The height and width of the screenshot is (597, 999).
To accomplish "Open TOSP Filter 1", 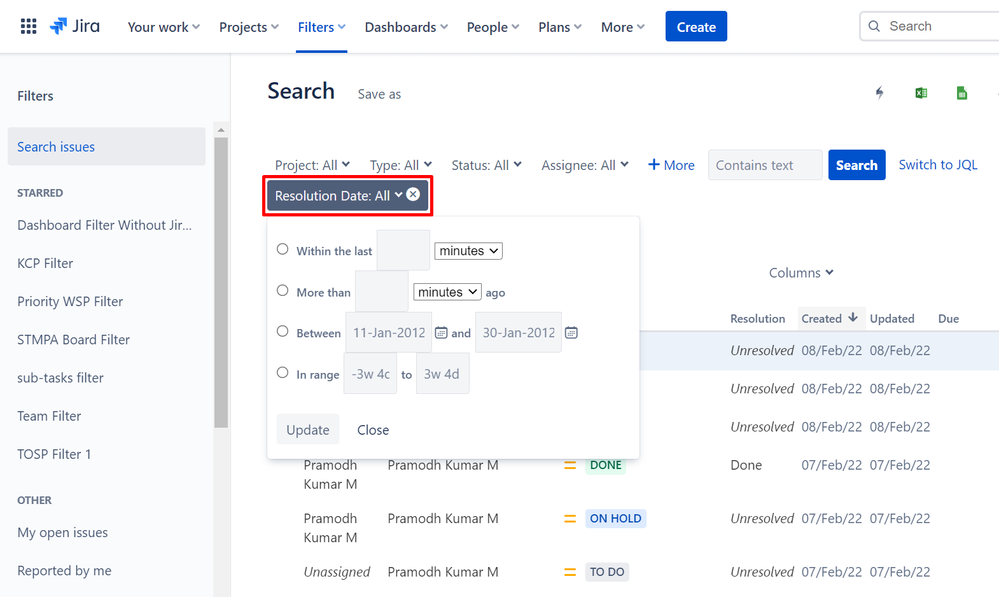I will 54,454.
